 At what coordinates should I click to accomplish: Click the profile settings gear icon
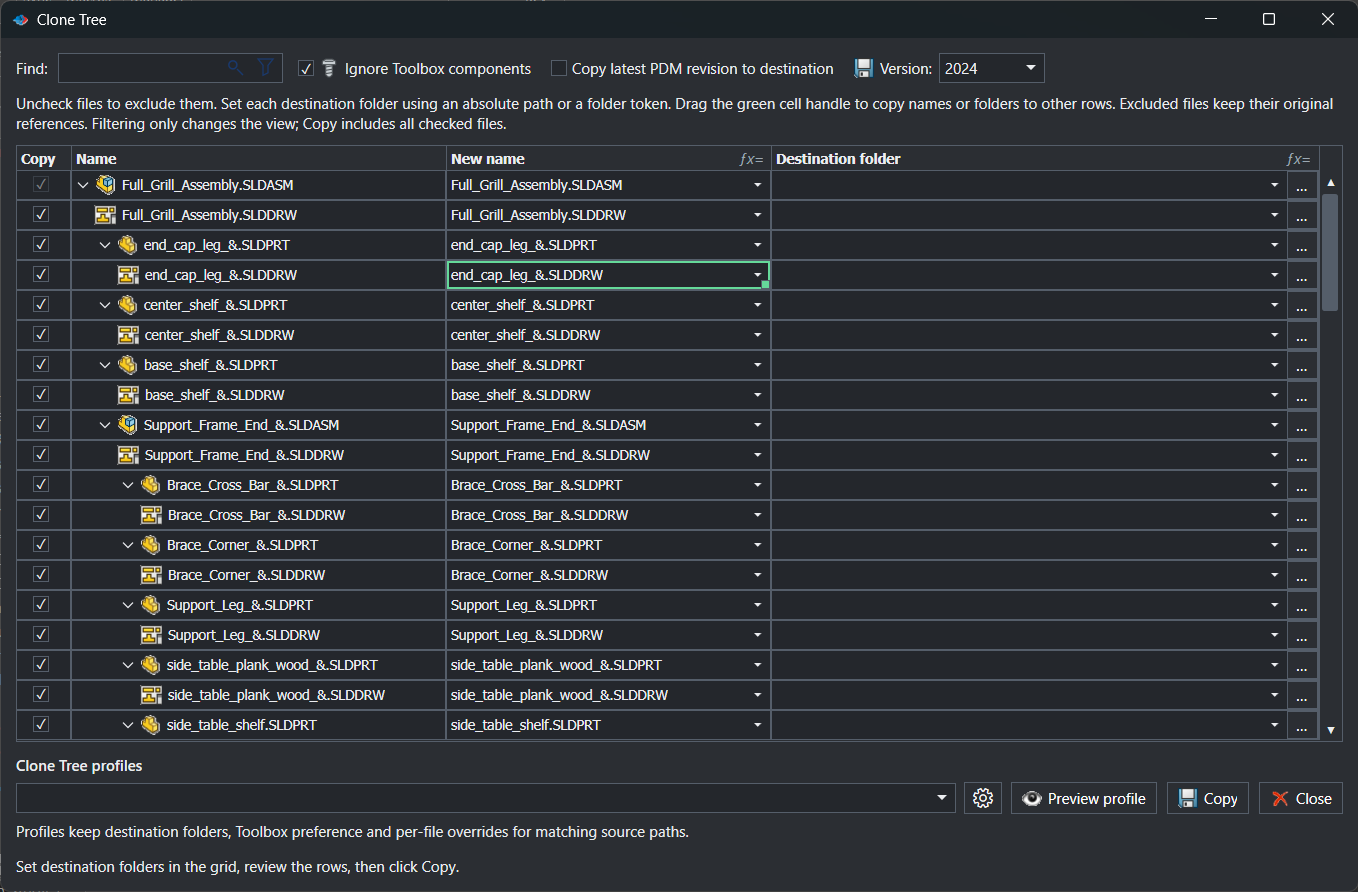(x=983, y=798)
